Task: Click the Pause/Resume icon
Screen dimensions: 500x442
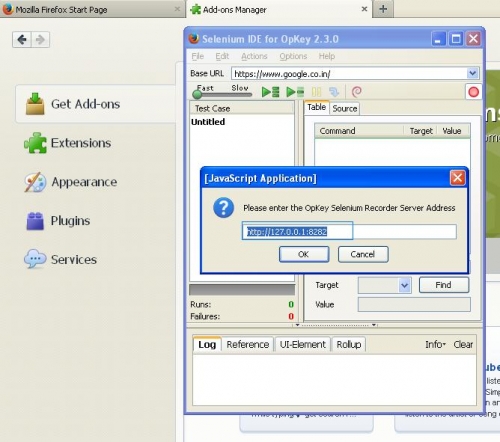Action: [x=316, y=92]
